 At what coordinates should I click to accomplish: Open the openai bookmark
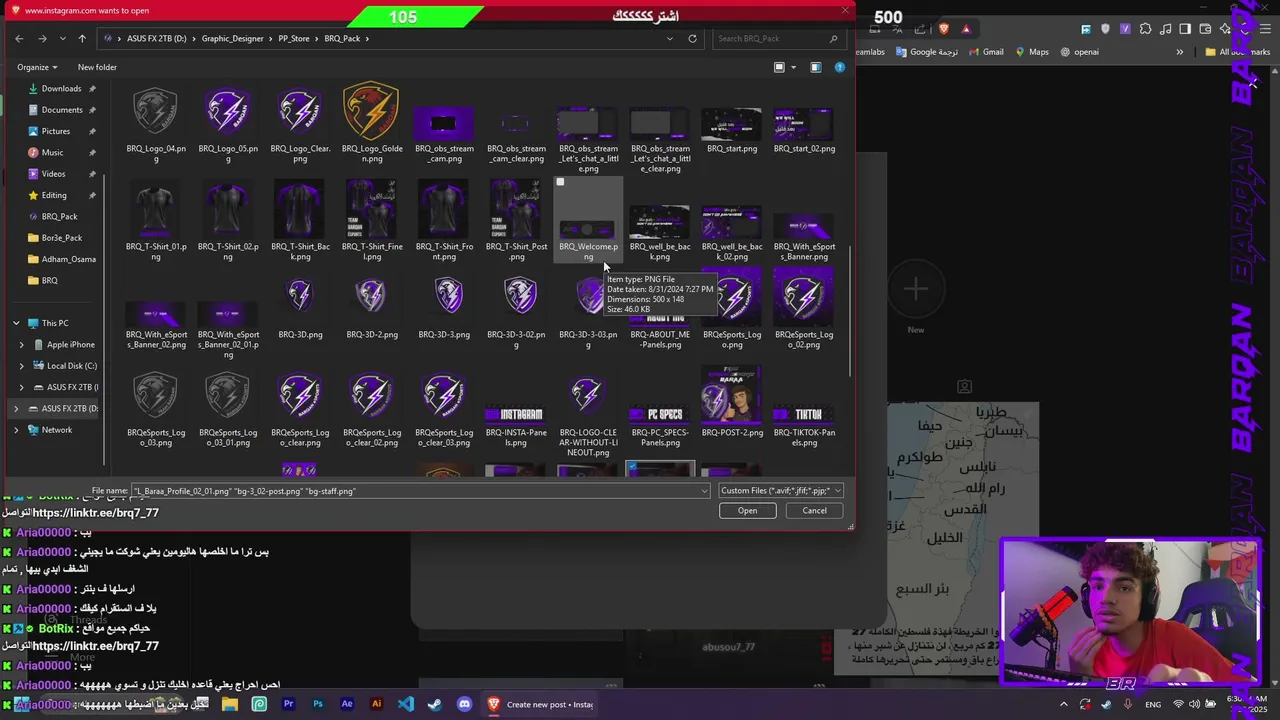[1079, 52]
